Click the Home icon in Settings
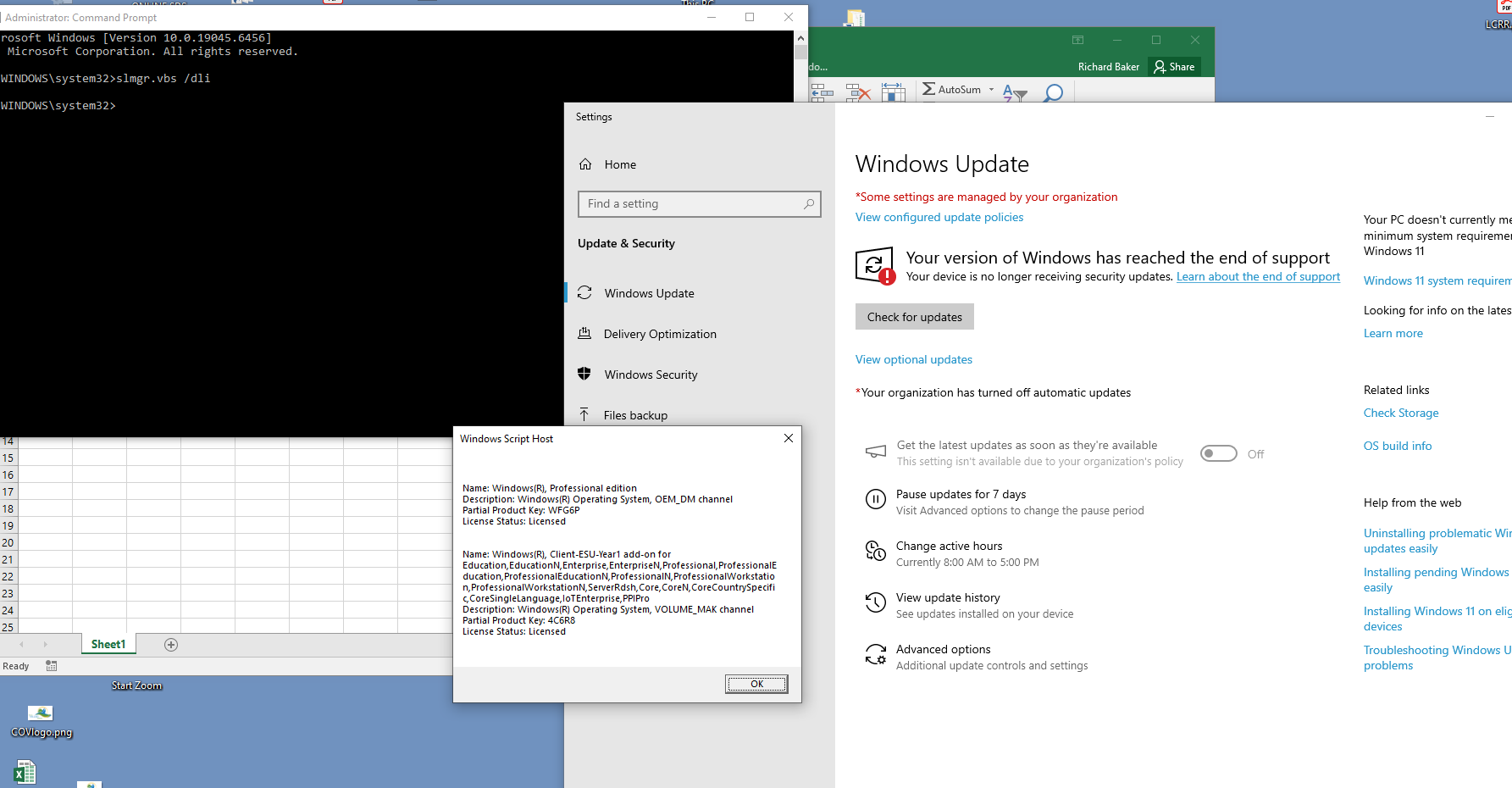 point(585,164)
